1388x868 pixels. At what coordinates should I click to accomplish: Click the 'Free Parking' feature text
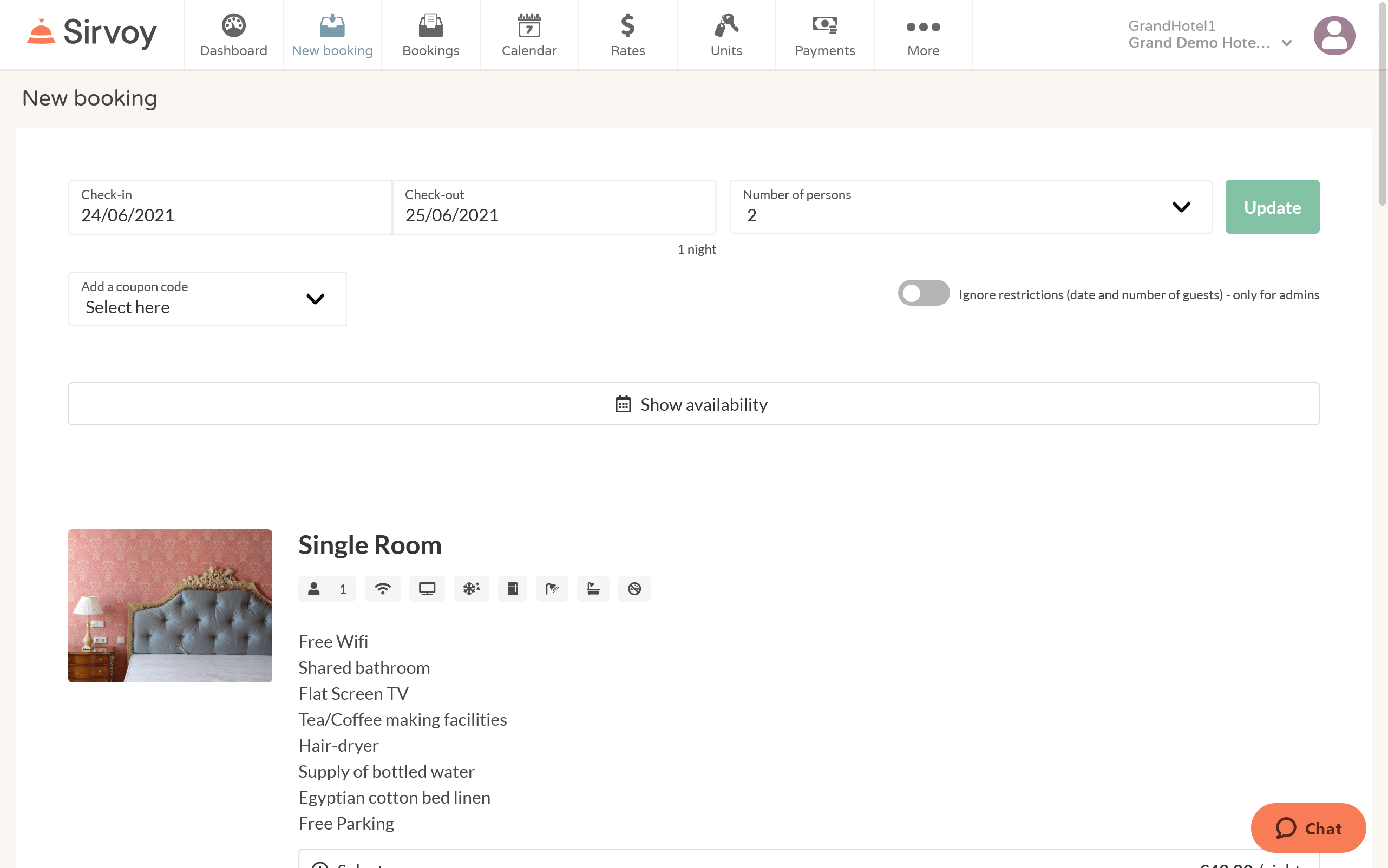346,823
